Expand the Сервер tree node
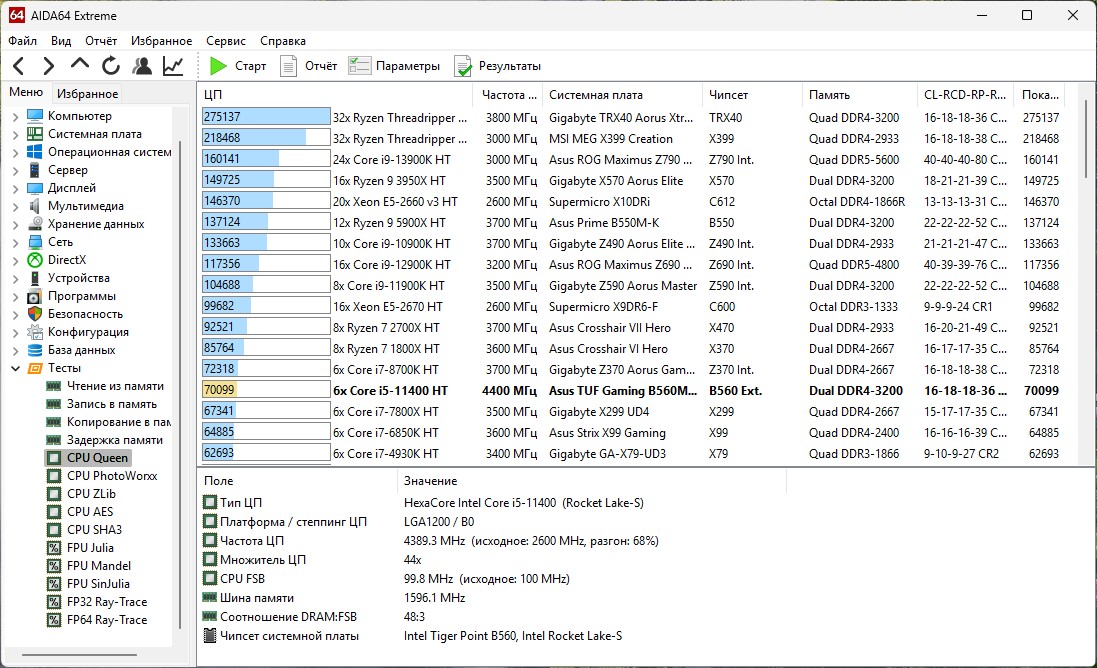The width and height of the screenshot is (1097, 668). tap(15, 171)
